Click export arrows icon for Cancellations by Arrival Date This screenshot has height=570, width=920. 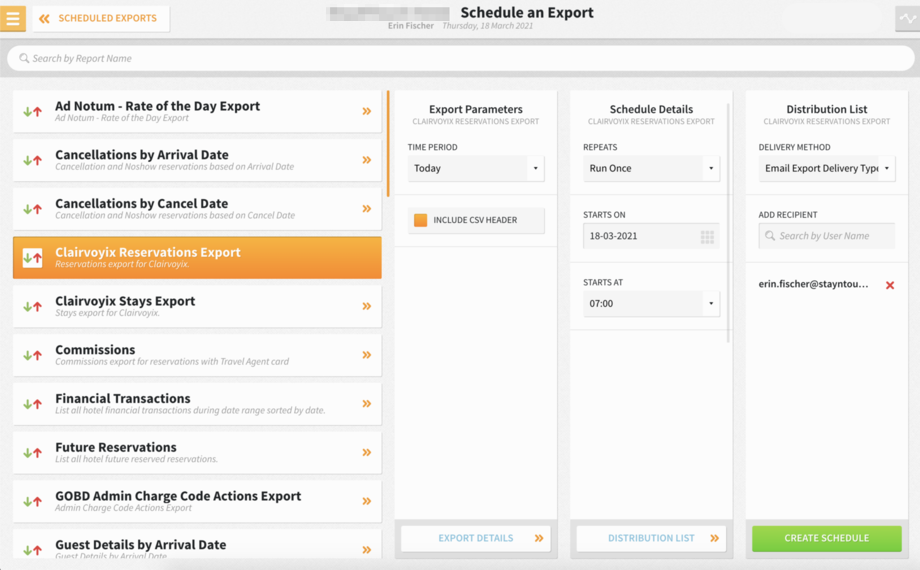[x=33, y=160]
